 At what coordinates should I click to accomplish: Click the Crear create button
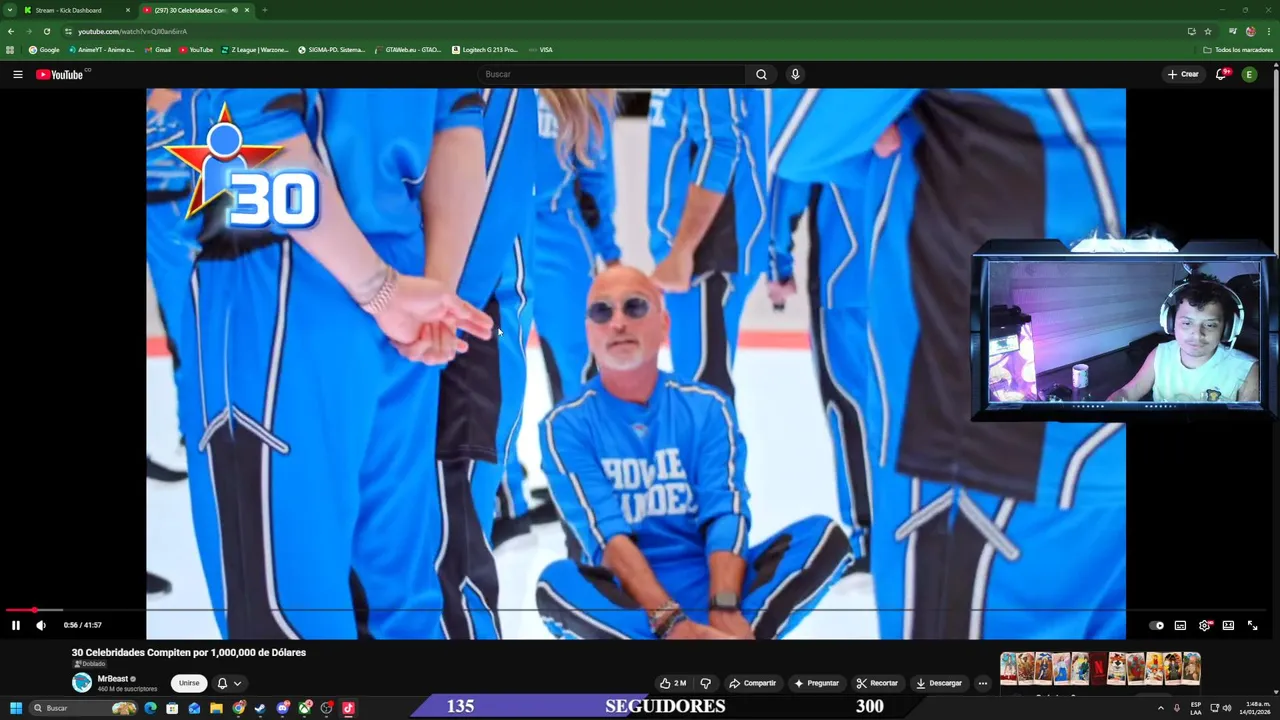tap(1183, 74)
